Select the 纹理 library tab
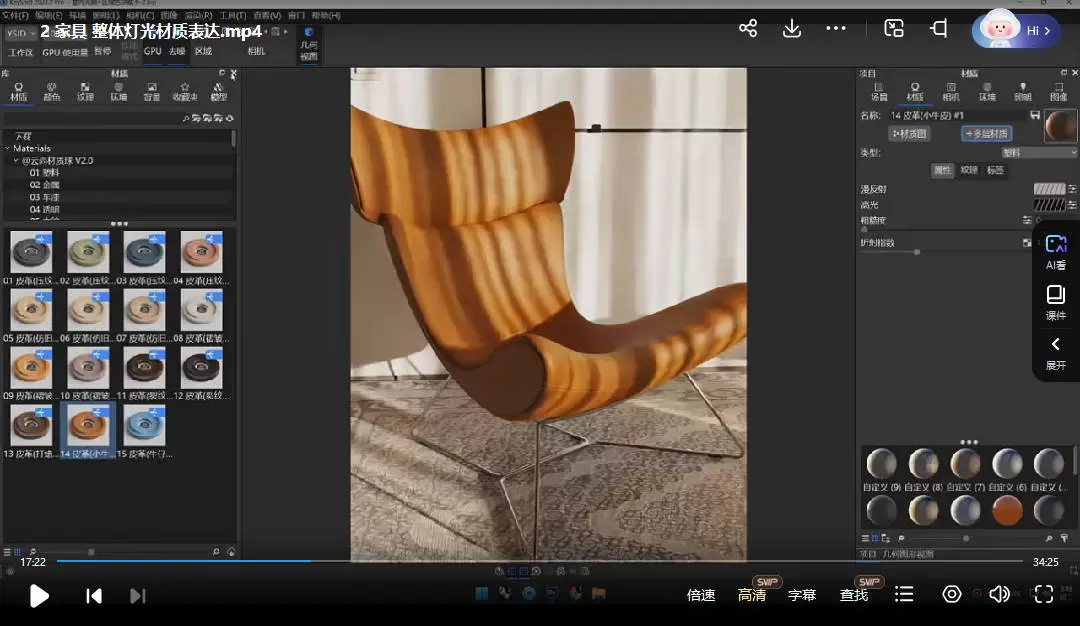Viewport: 1080px width, 626px height. point(85,92)
